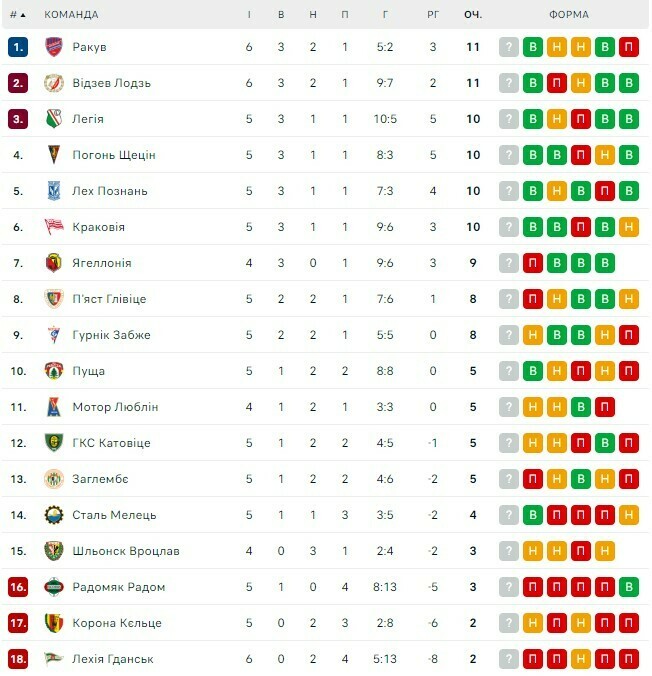
Task: Sort standings by РГ goal difference header
Action: 433,15
